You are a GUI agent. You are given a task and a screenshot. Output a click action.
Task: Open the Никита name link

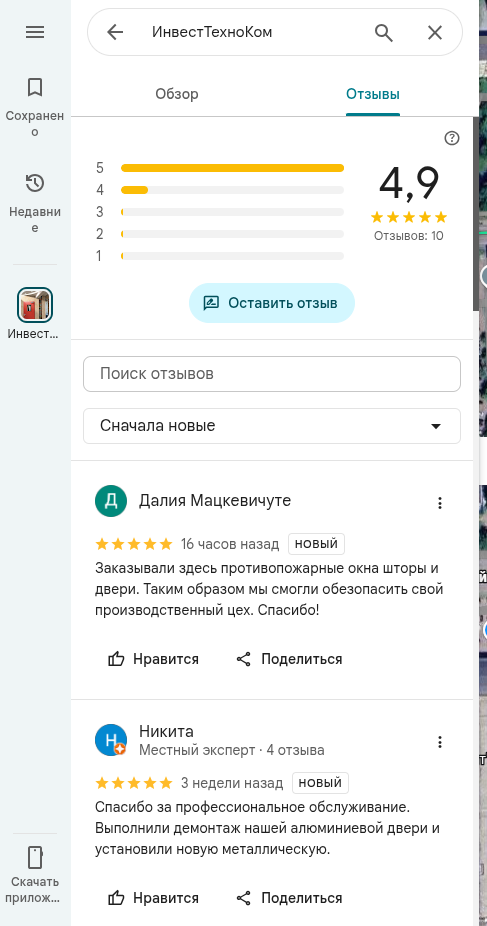[166, 732]
